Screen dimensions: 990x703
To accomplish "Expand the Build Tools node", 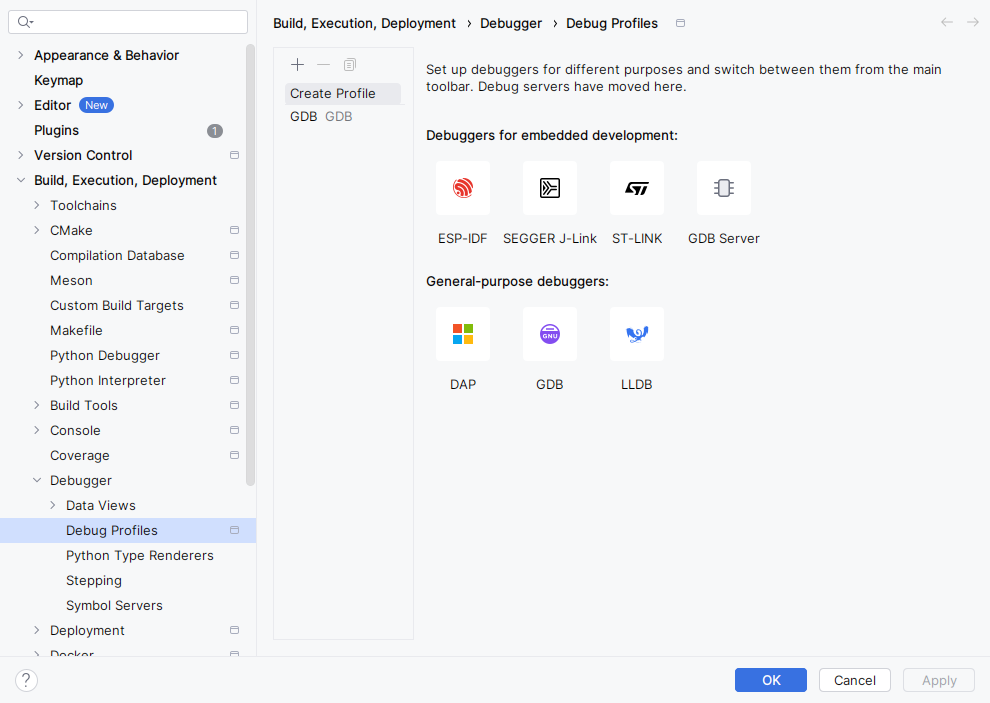I will (x=37, y=406).
